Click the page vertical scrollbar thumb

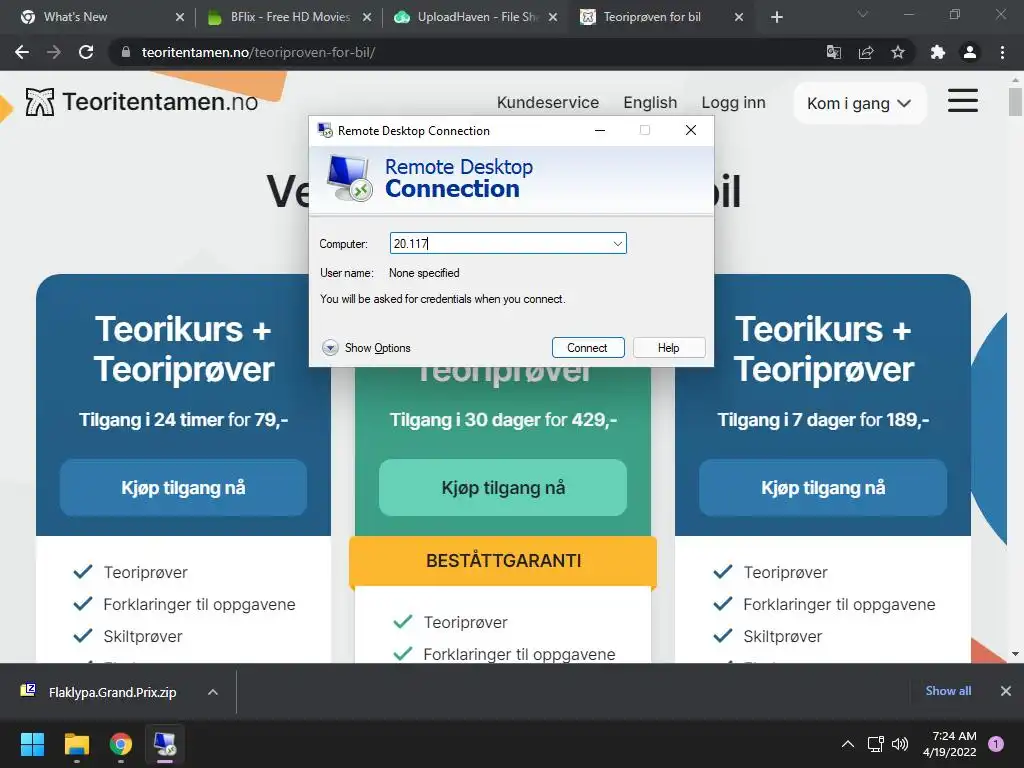click(x=1015, y=102)
